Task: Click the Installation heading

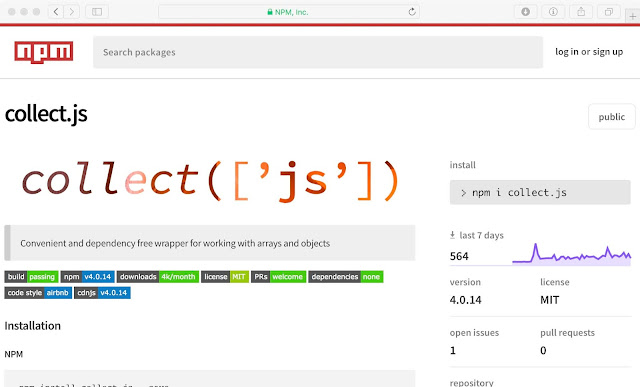Action: click(33, 326)
